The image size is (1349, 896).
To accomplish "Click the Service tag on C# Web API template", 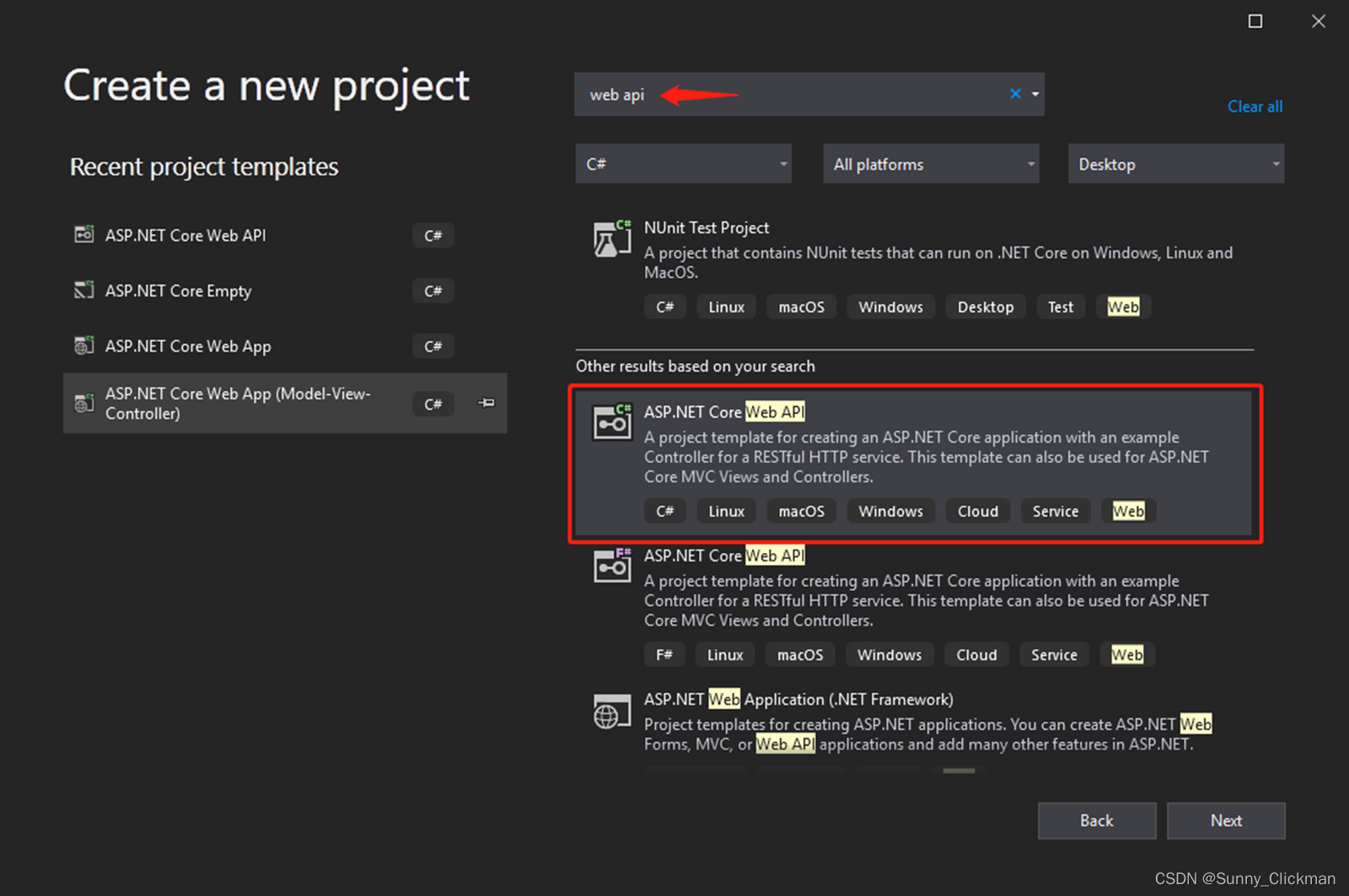I will [x=1056, y=511].
